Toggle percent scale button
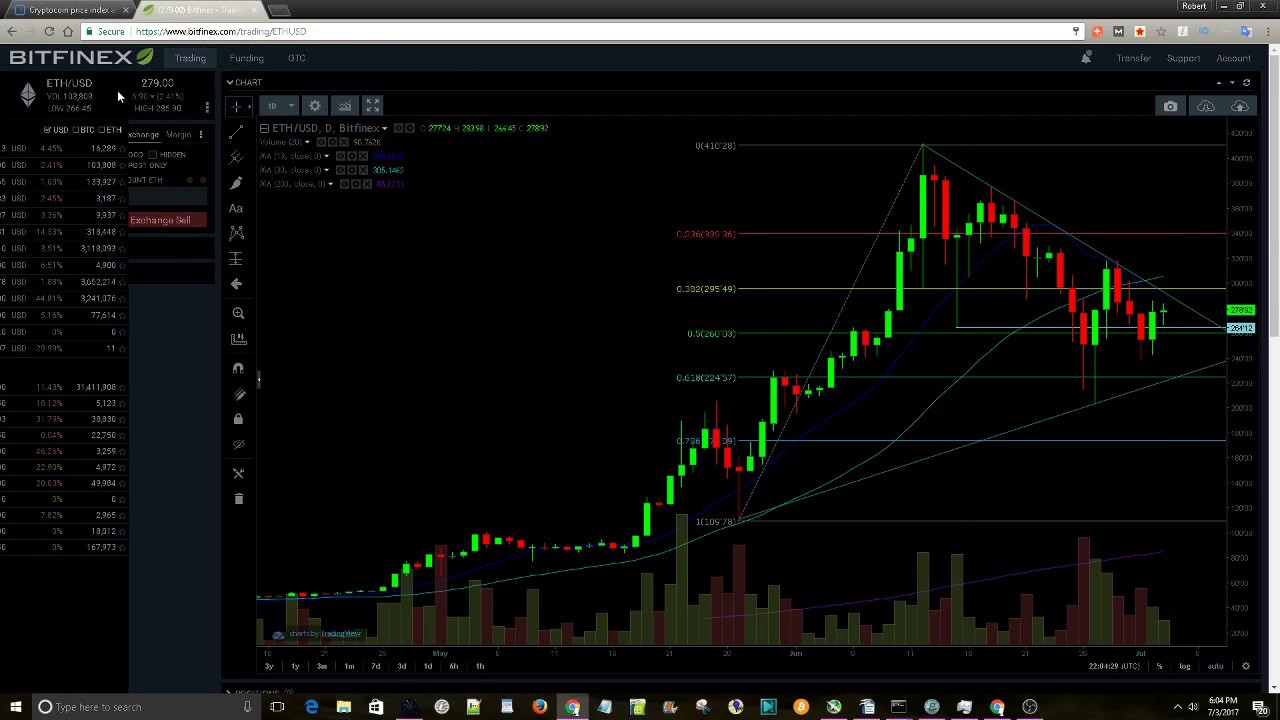The height and width of the screenshot is (720, 1280). [1159, 666]
